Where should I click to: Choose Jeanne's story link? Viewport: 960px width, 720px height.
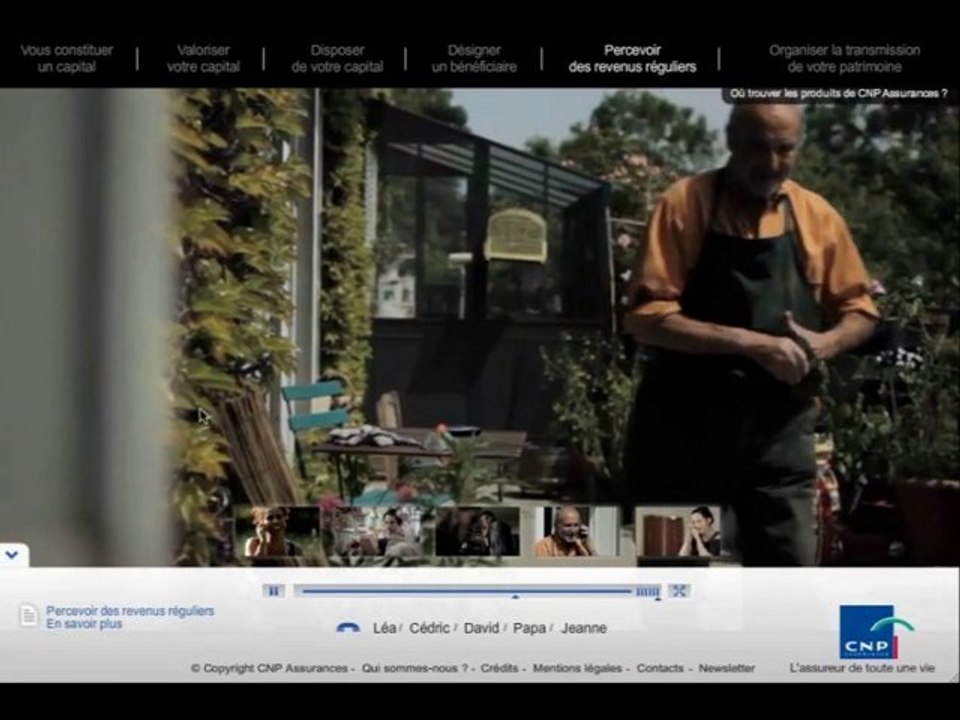(584, 628)
